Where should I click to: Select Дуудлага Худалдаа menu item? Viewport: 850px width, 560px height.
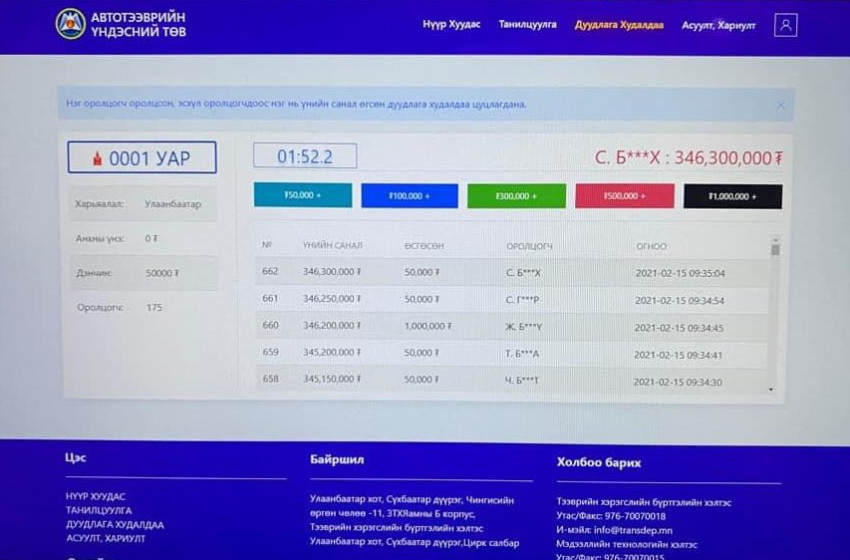tap(619, 25)
